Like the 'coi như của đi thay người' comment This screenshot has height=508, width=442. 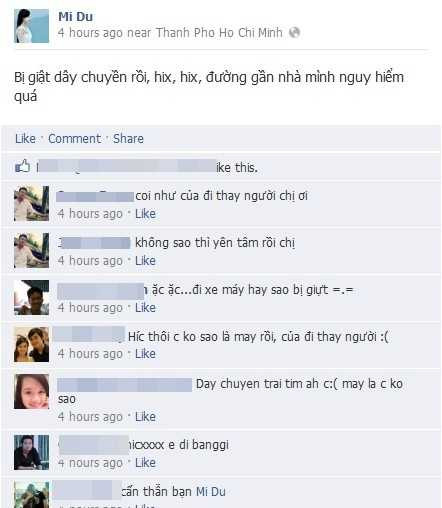click(145, 214)
